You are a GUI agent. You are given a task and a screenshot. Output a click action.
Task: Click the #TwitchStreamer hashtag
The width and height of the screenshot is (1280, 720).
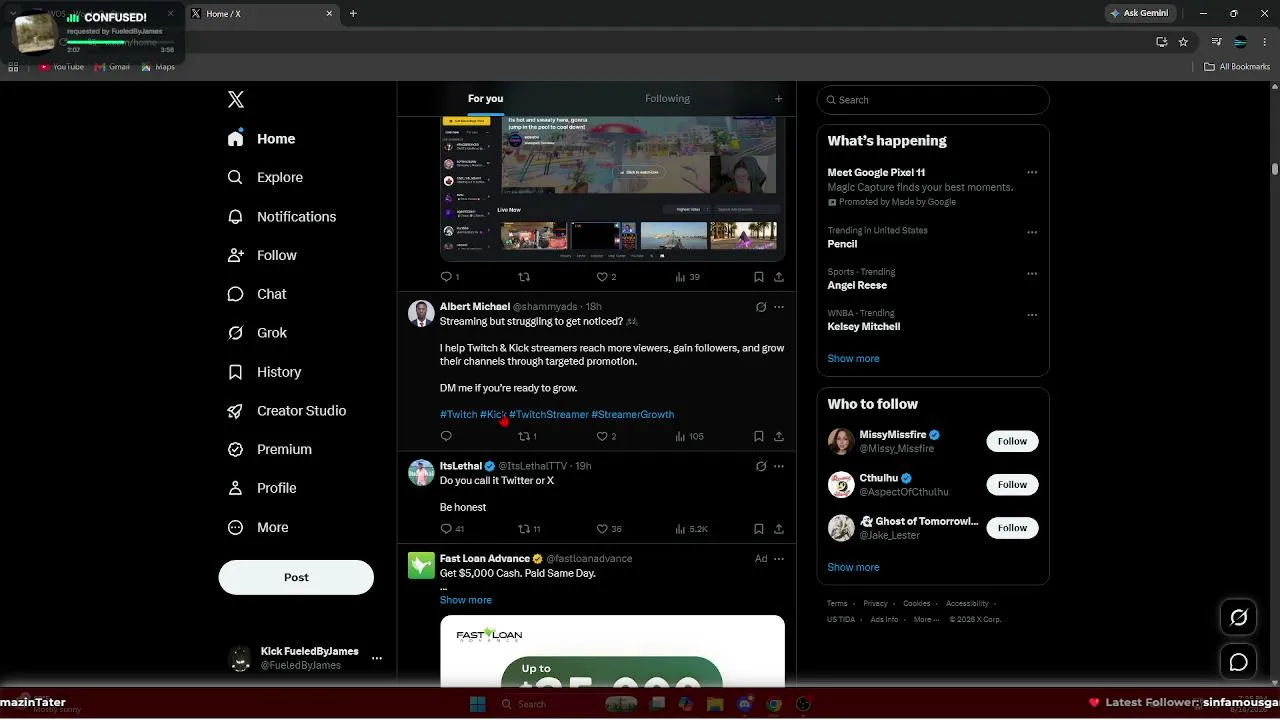click(548, 414)
